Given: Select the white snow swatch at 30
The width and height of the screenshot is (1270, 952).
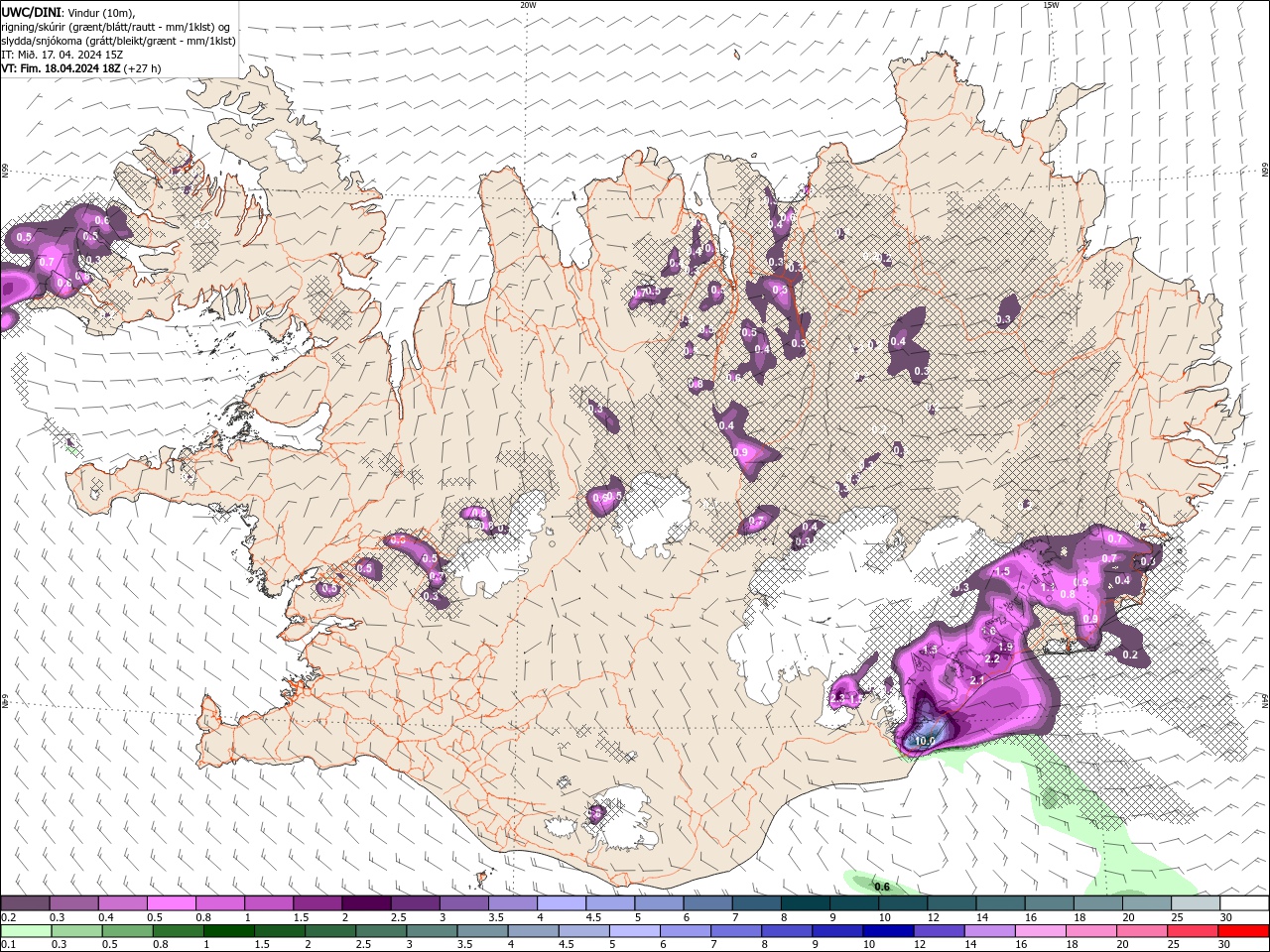Looking at the screenshot, I should point(1244,903).
